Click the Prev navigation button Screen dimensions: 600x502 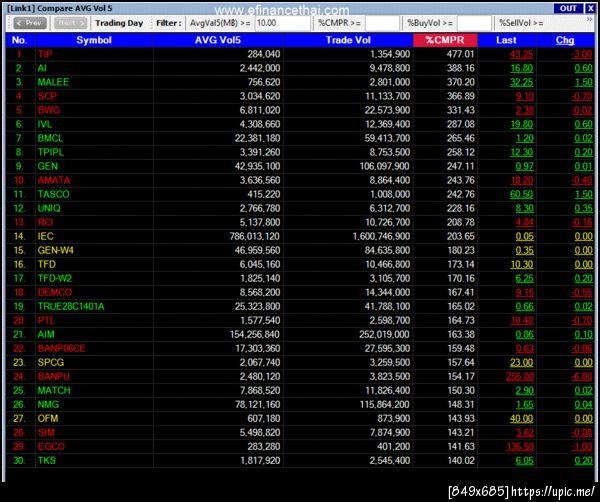30,23
